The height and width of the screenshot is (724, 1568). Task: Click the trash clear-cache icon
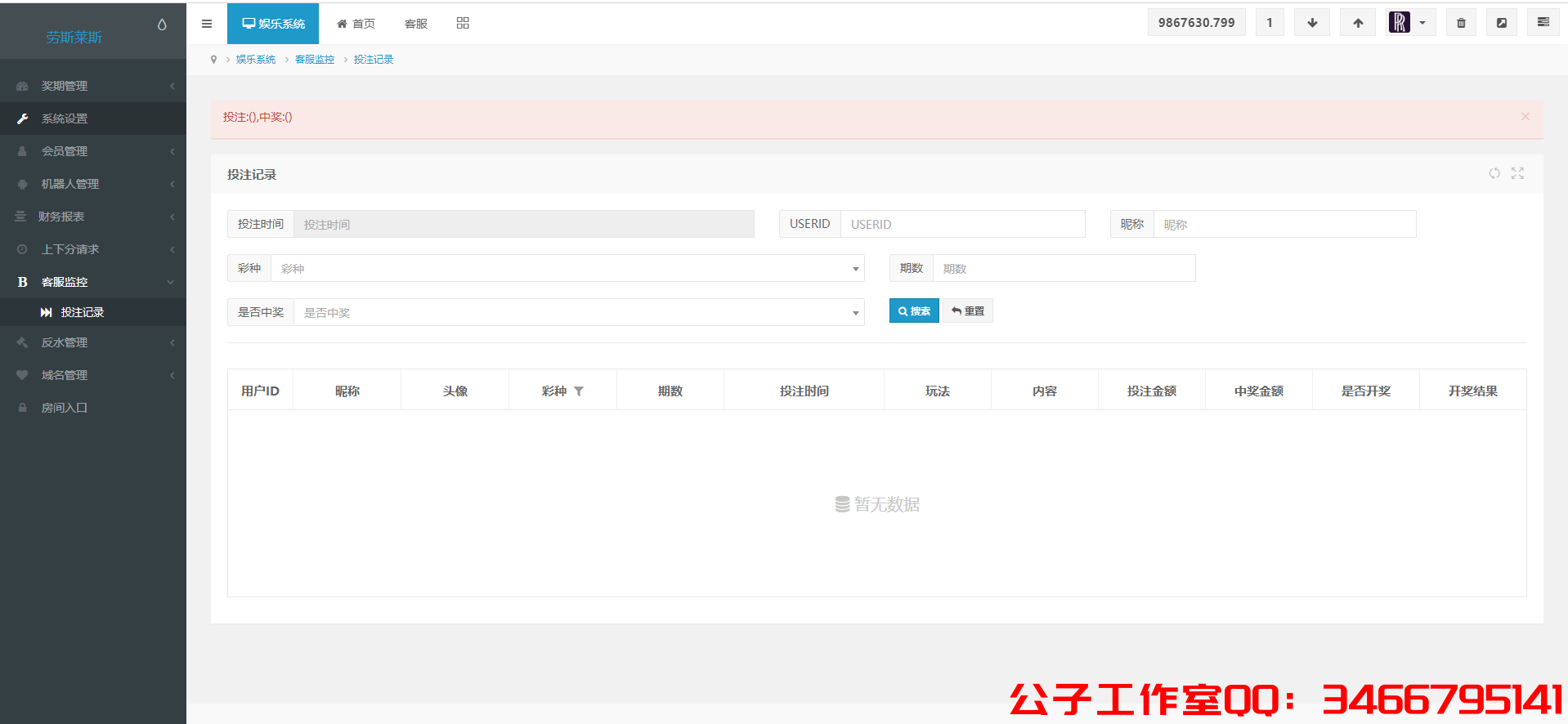coord(1461,23)
